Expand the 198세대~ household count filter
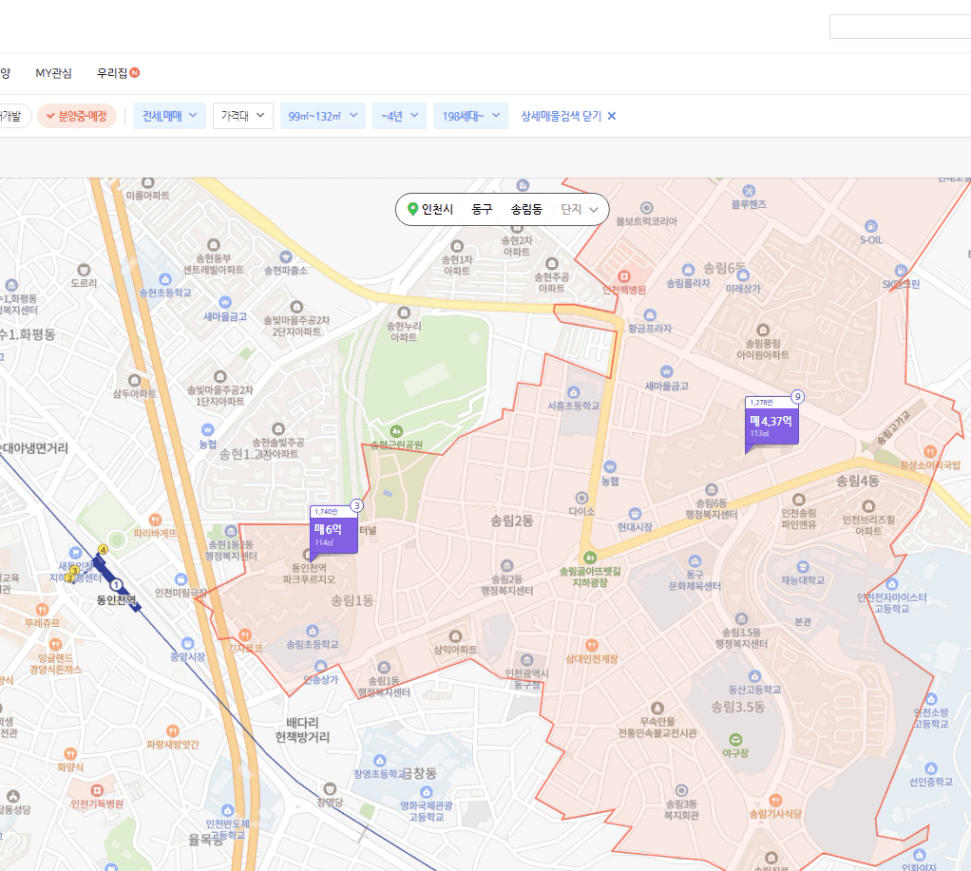Viewport: 971px width, 871px height. tap(471, 116)
